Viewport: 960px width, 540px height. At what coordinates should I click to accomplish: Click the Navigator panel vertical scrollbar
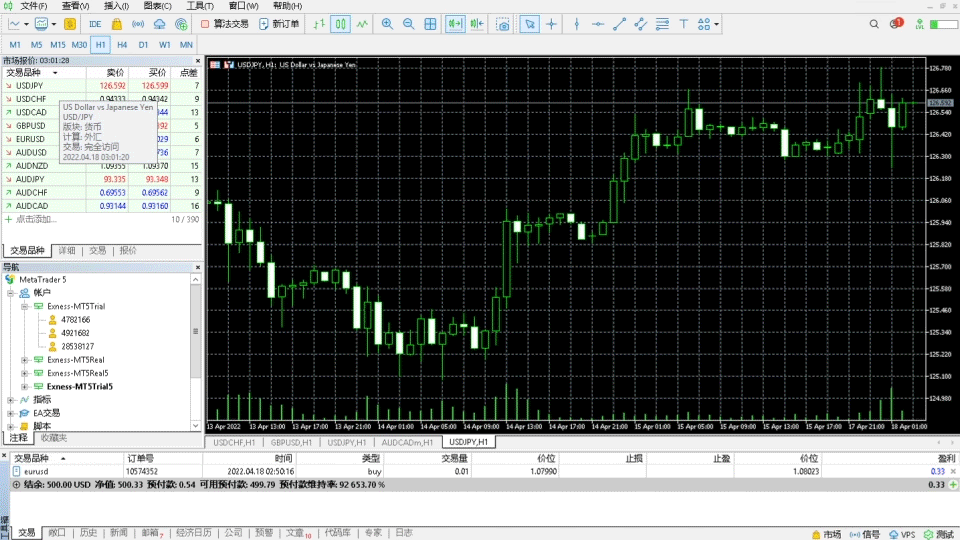pos(195,350)
